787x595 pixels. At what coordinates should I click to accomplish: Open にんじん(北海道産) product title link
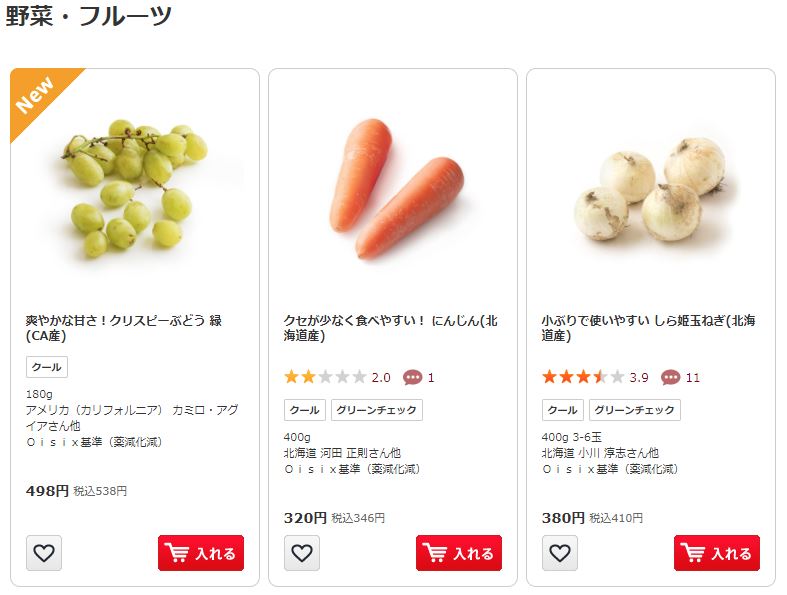(390, 328)
